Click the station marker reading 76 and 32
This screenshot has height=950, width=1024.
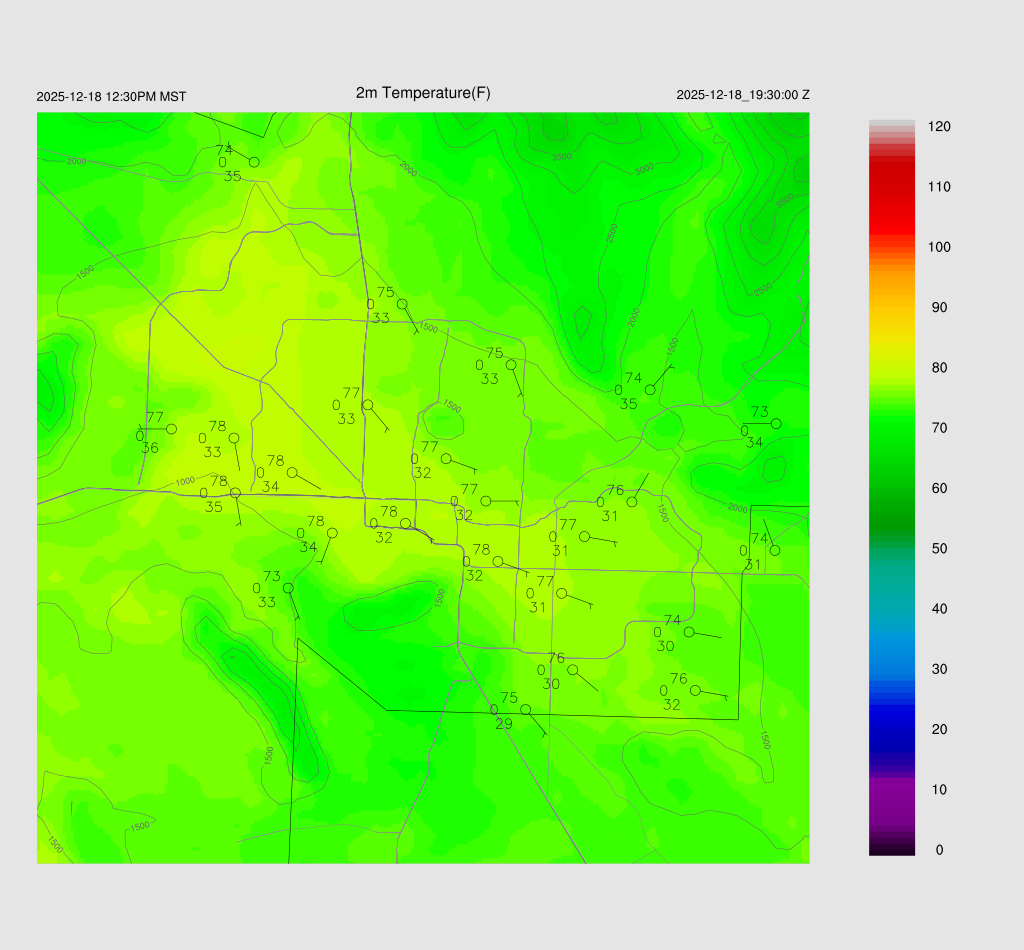coord(696,690)
